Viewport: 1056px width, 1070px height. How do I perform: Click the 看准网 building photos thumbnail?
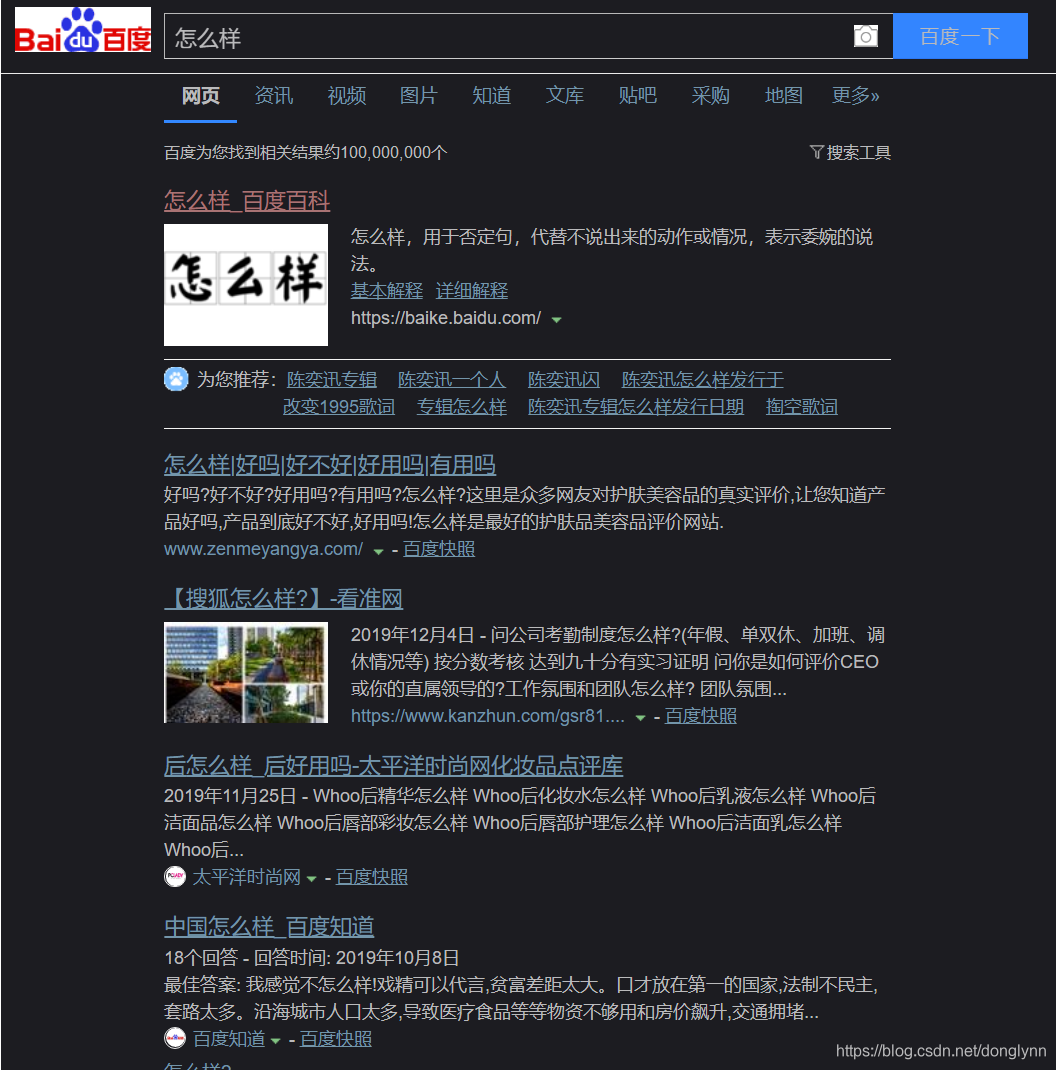tap(246, 672)
